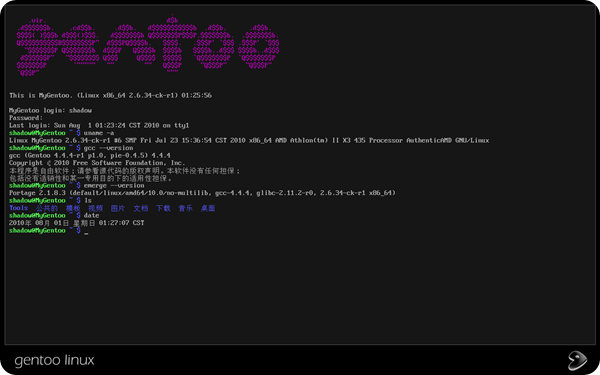
Task: Click the 'Password:' prompt line
Action: 26,118
